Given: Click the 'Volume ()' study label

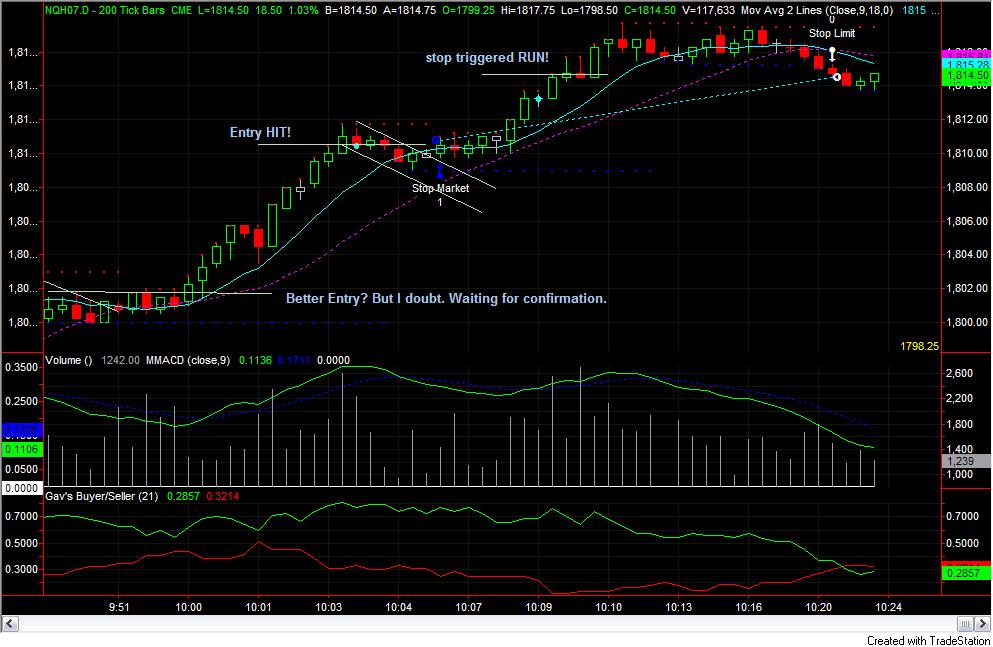Looking at the screenshot, I should (x=68, y=360).
